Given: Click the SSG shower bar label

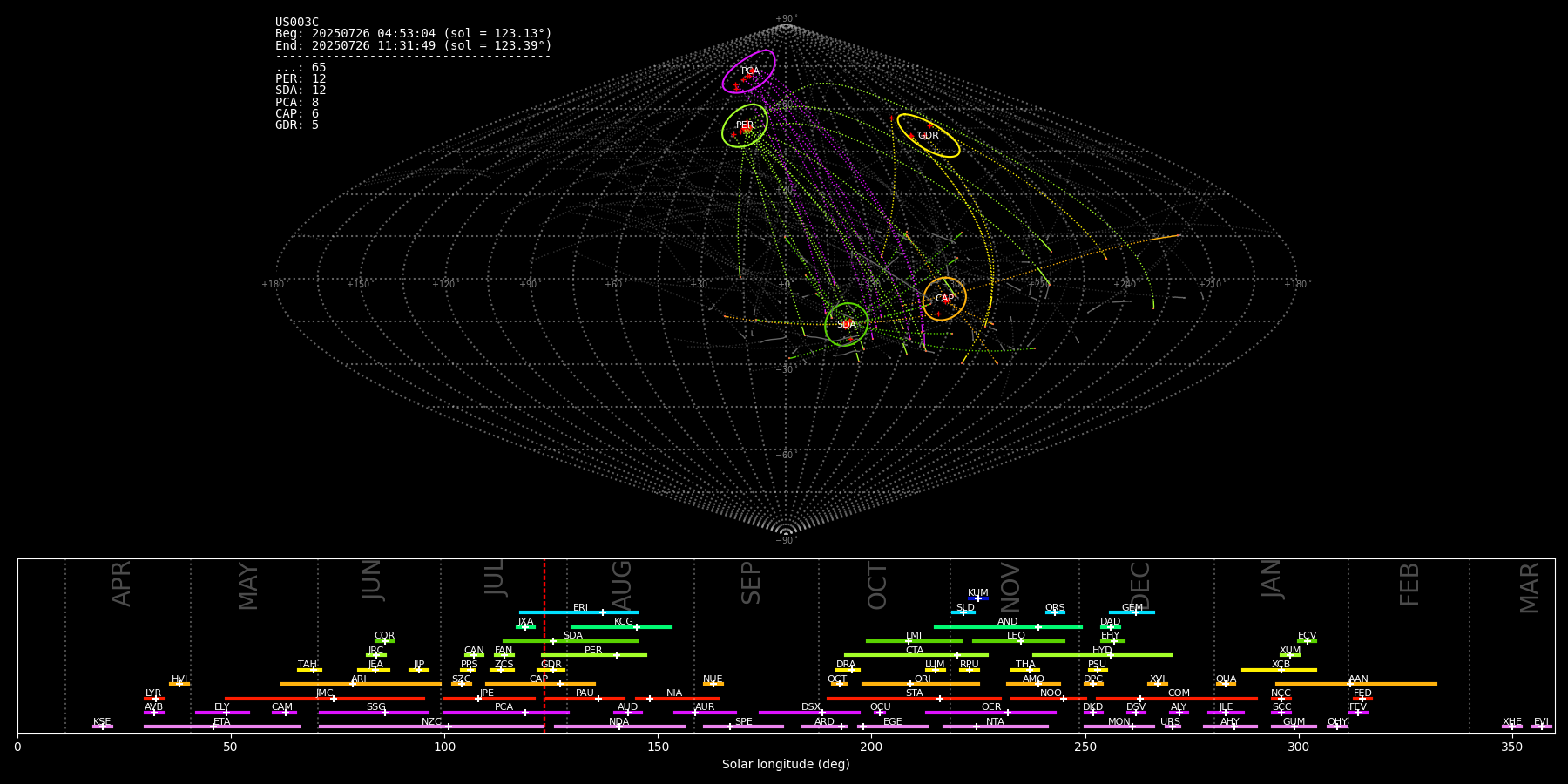Looking at the screenshot, I should point(376,707).
